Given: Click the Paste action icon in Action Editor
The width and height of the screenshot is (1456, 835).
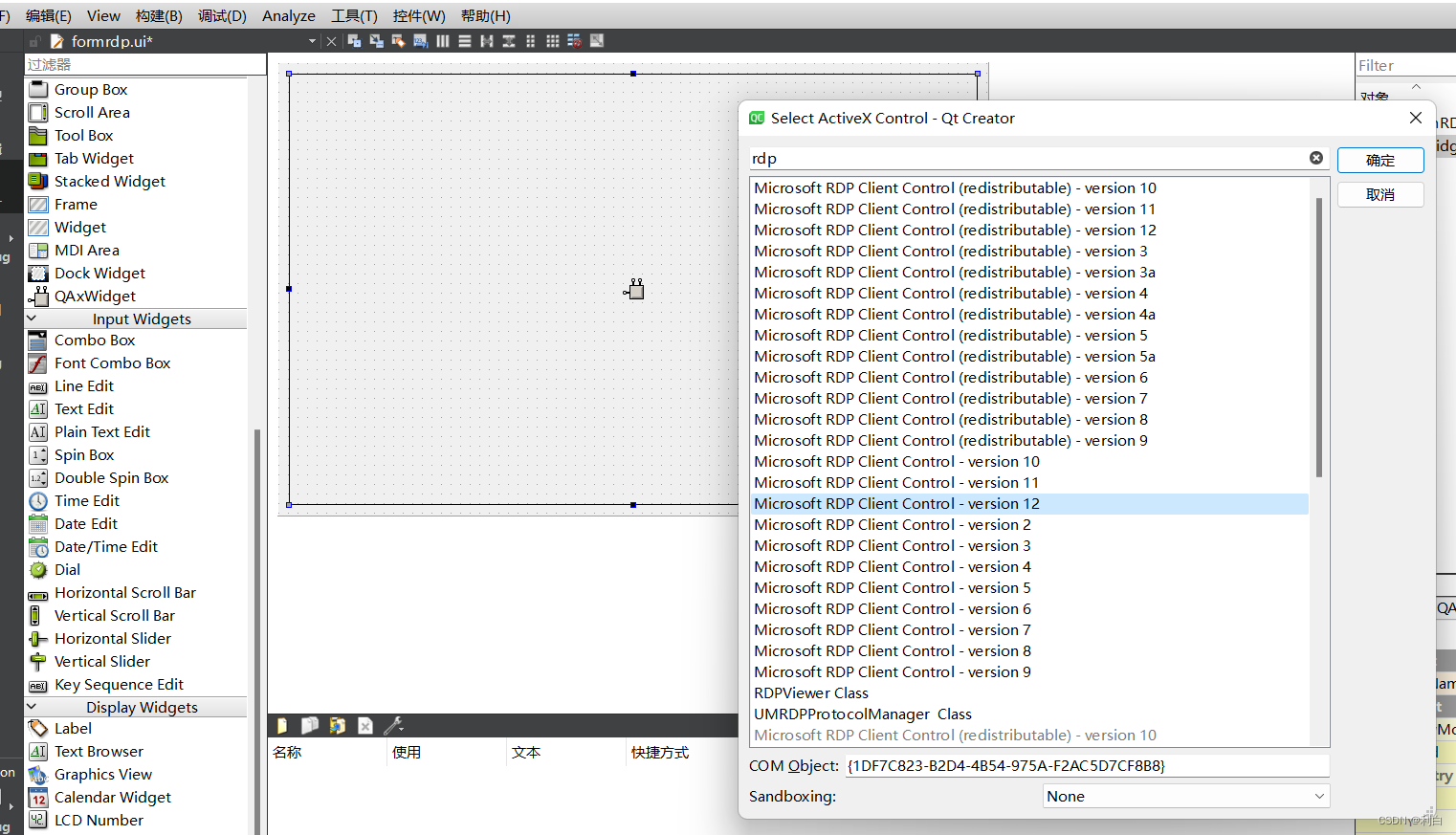Looking at the screenshot, I should [x=338, y=726].
